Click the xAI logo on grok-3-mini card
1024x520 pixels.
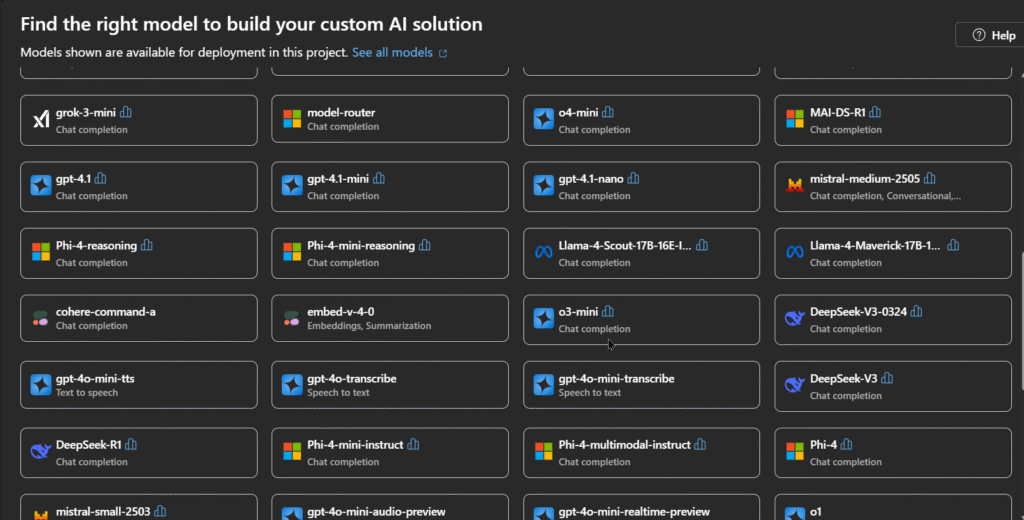pos(41,119)
